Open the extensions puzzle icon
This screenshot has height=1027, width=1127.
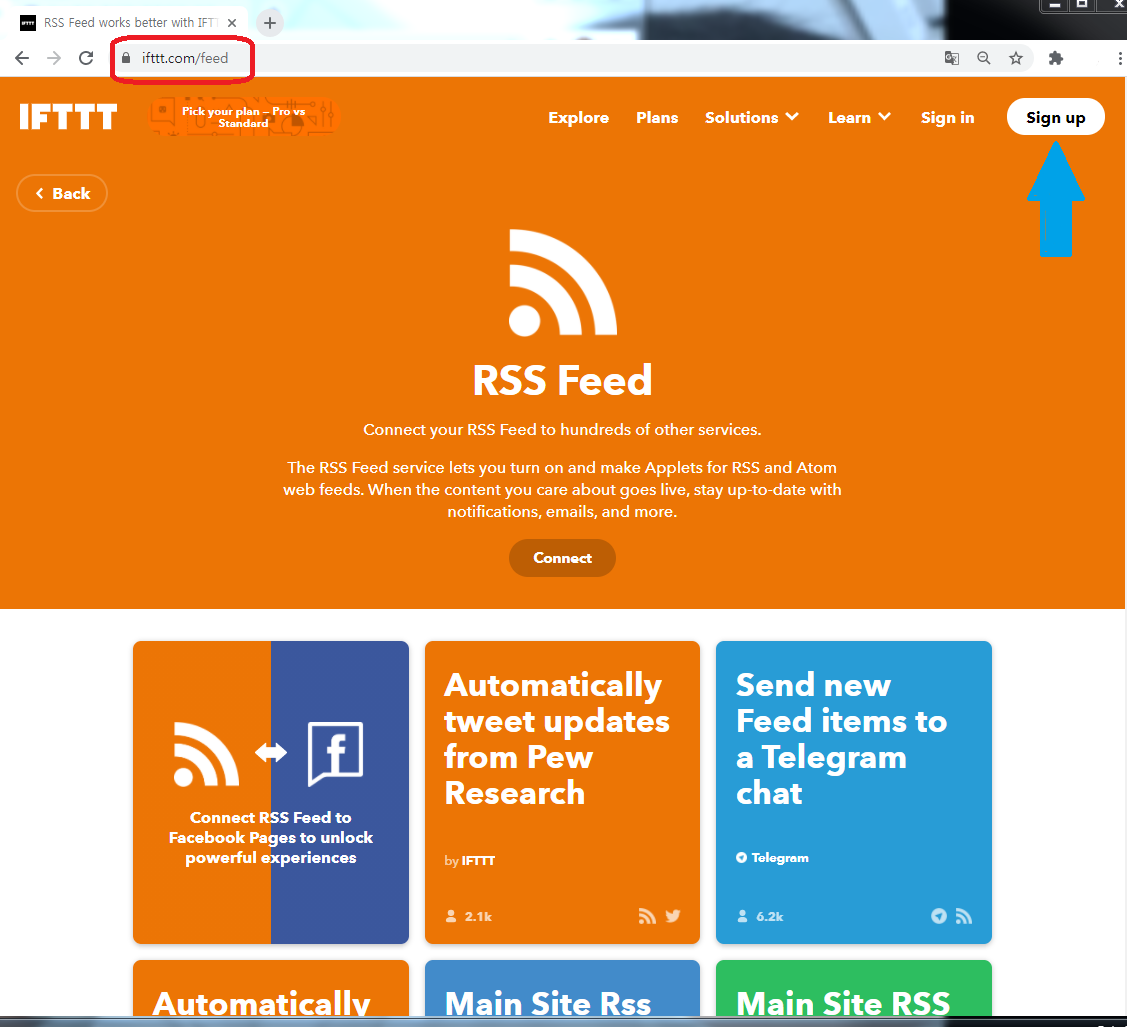pos(1056,58)
